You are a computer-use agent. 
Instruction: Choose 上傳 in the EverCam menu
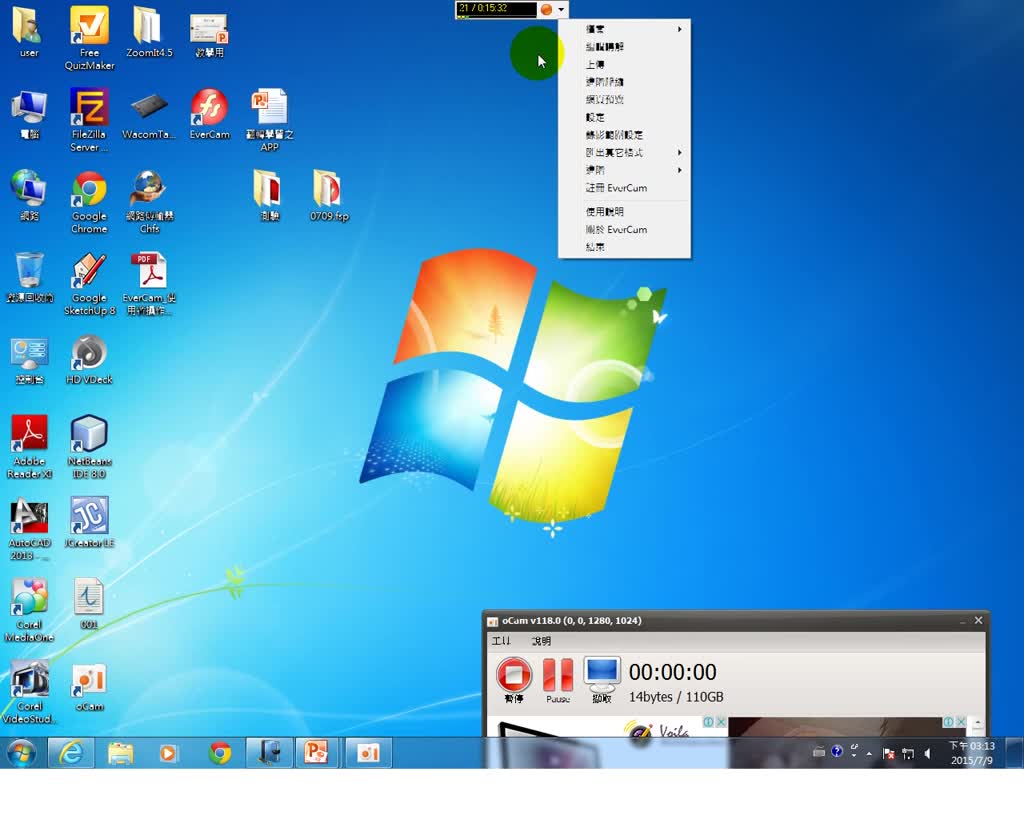tap(624, 64)
